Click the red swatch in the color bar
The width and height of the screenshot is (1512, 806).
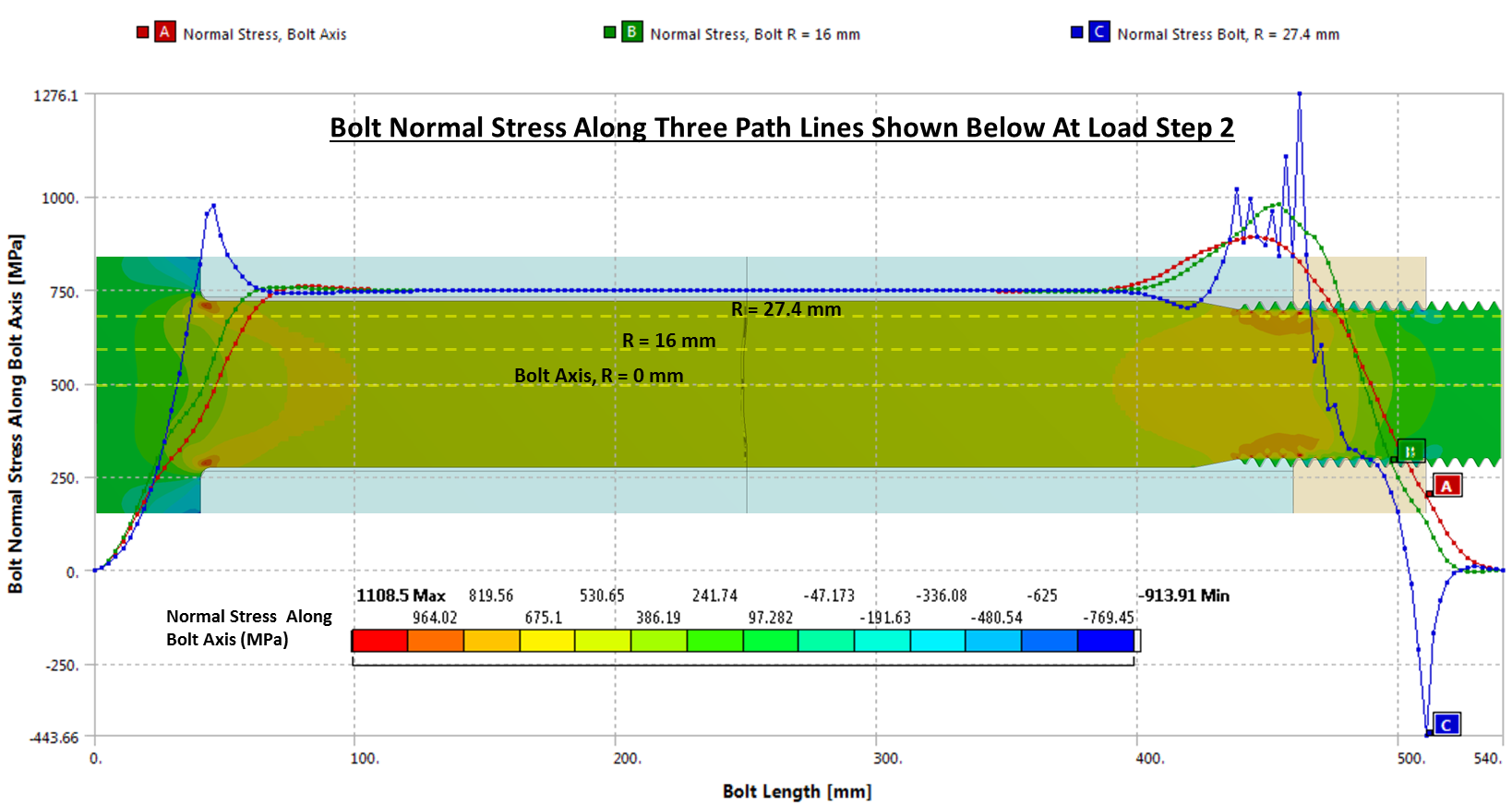pyautogui.click(x=380, y=640)
